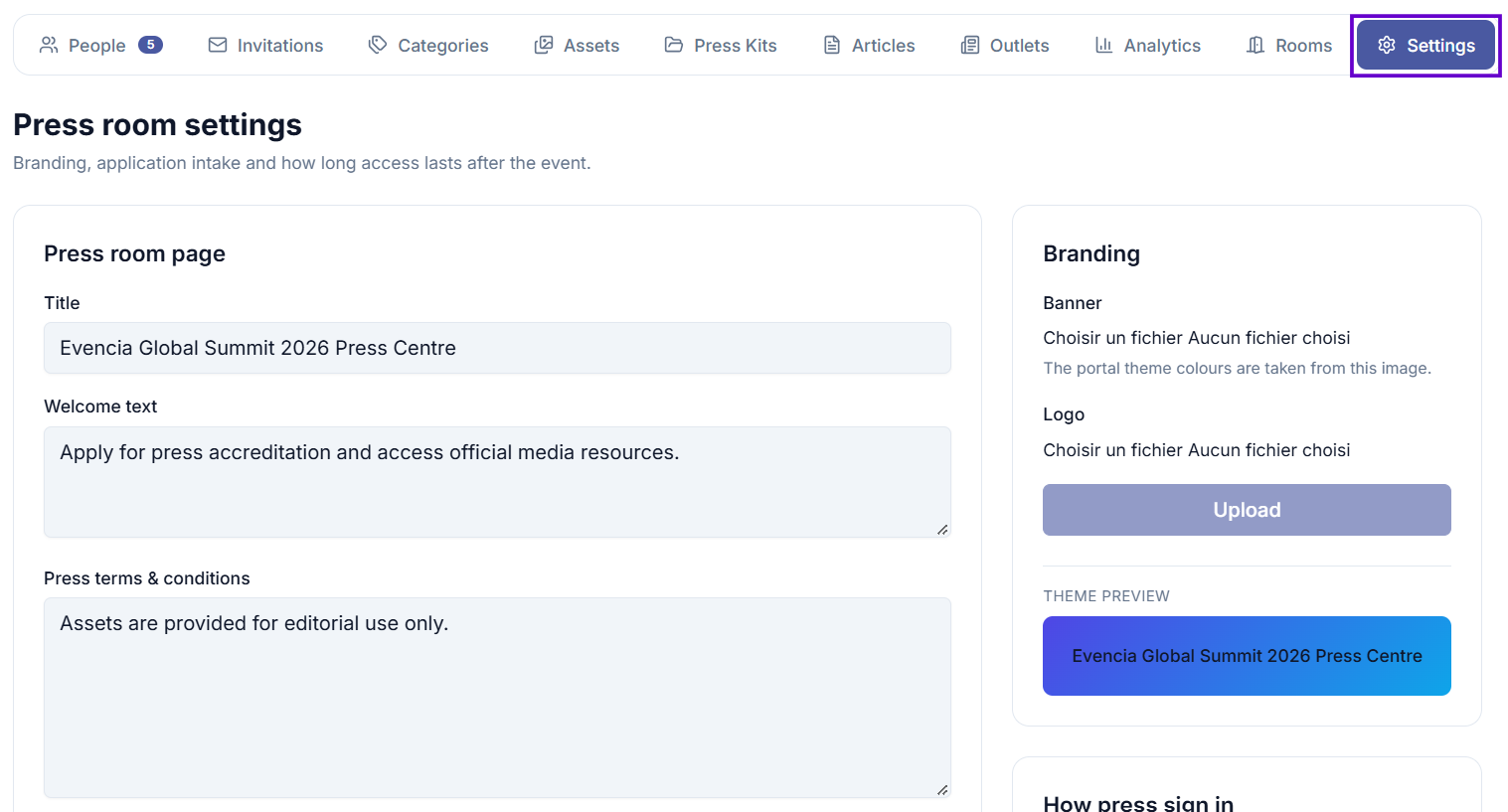
Task: Click the 'Branding' card heading
Action: (x=1091, y=253)
